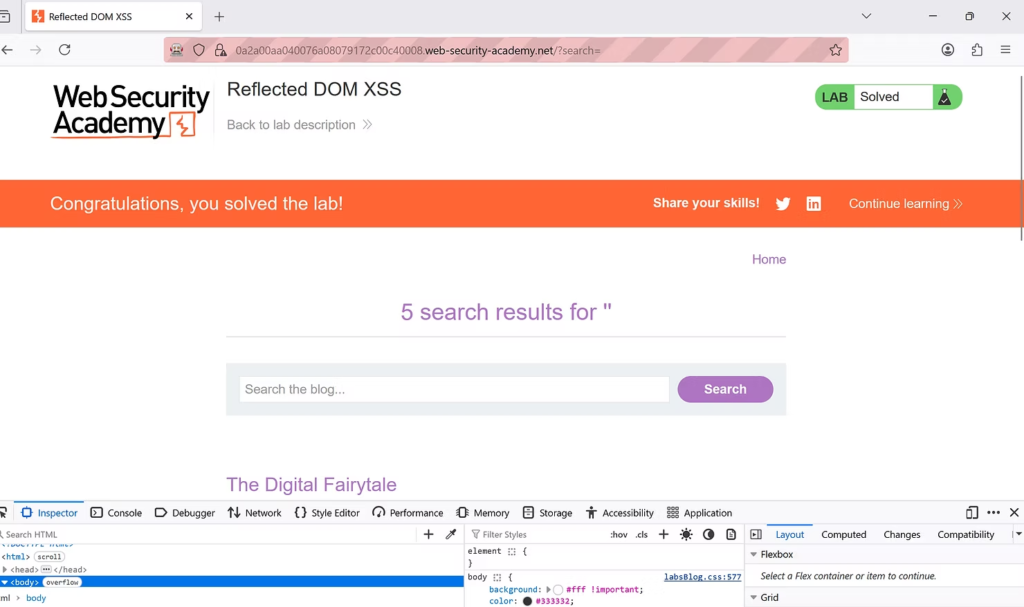
Task: Click the tracking protection shield icon
Action: point(199,50)
